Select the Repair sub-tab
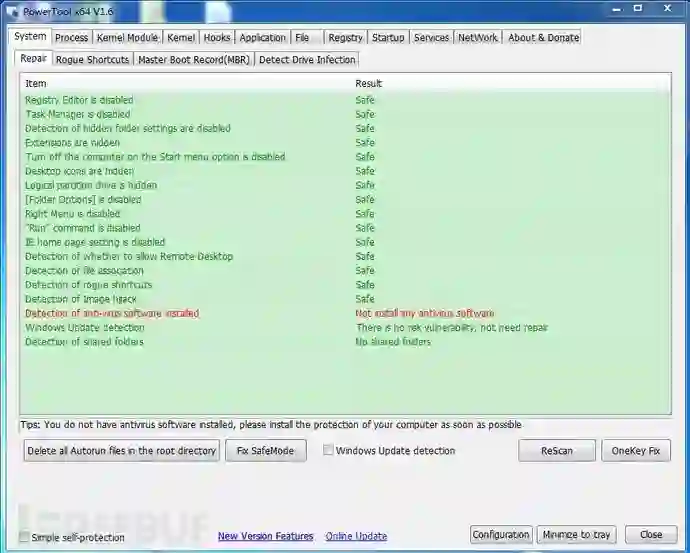Image resolution: width=690 pixels, height=553 pixels. click(33, 59)
